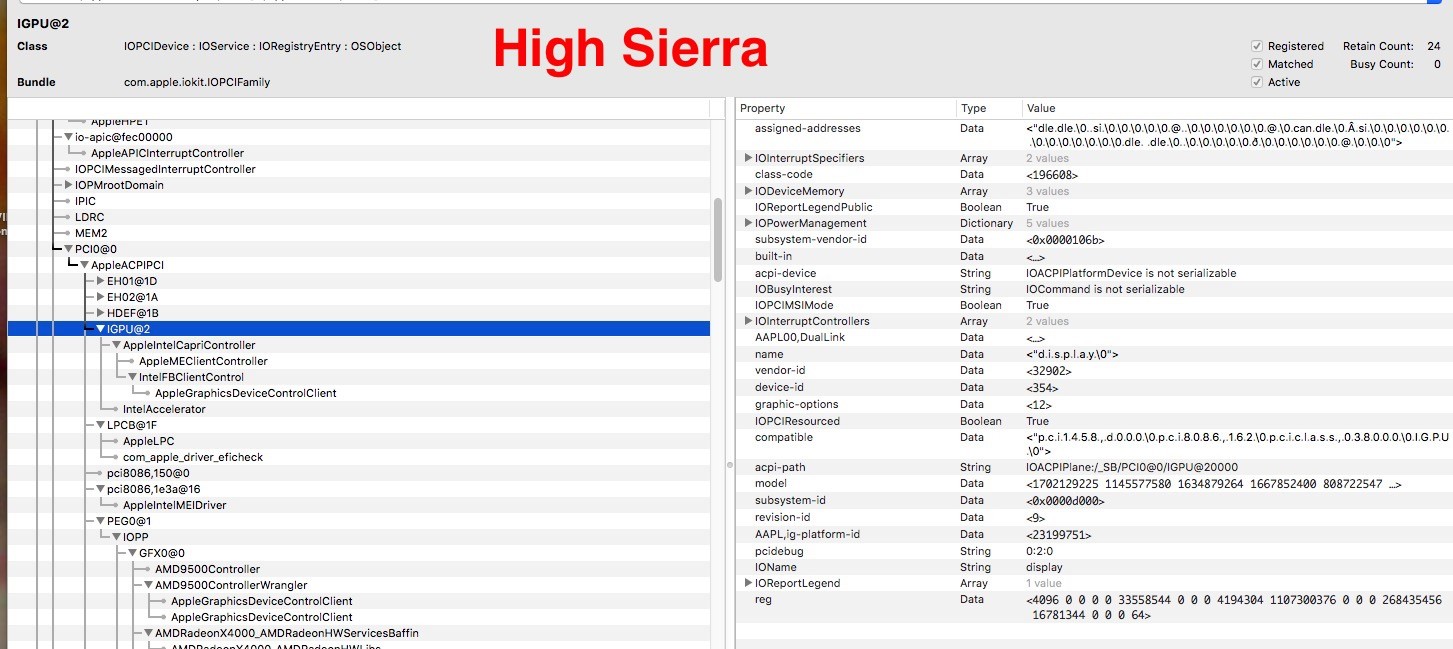Viewport: 1453px width, 649px height.
Task: Collapse the selected IGPU@2 node
Action: [100, 329]
